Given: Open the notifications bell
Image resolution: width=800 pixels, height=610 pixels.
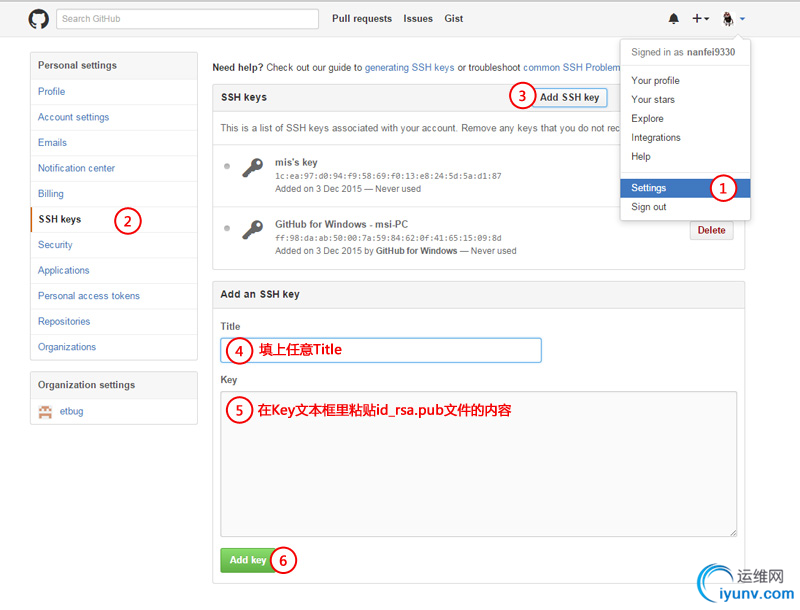Looking at the screenshot, I should pos(673,19).
